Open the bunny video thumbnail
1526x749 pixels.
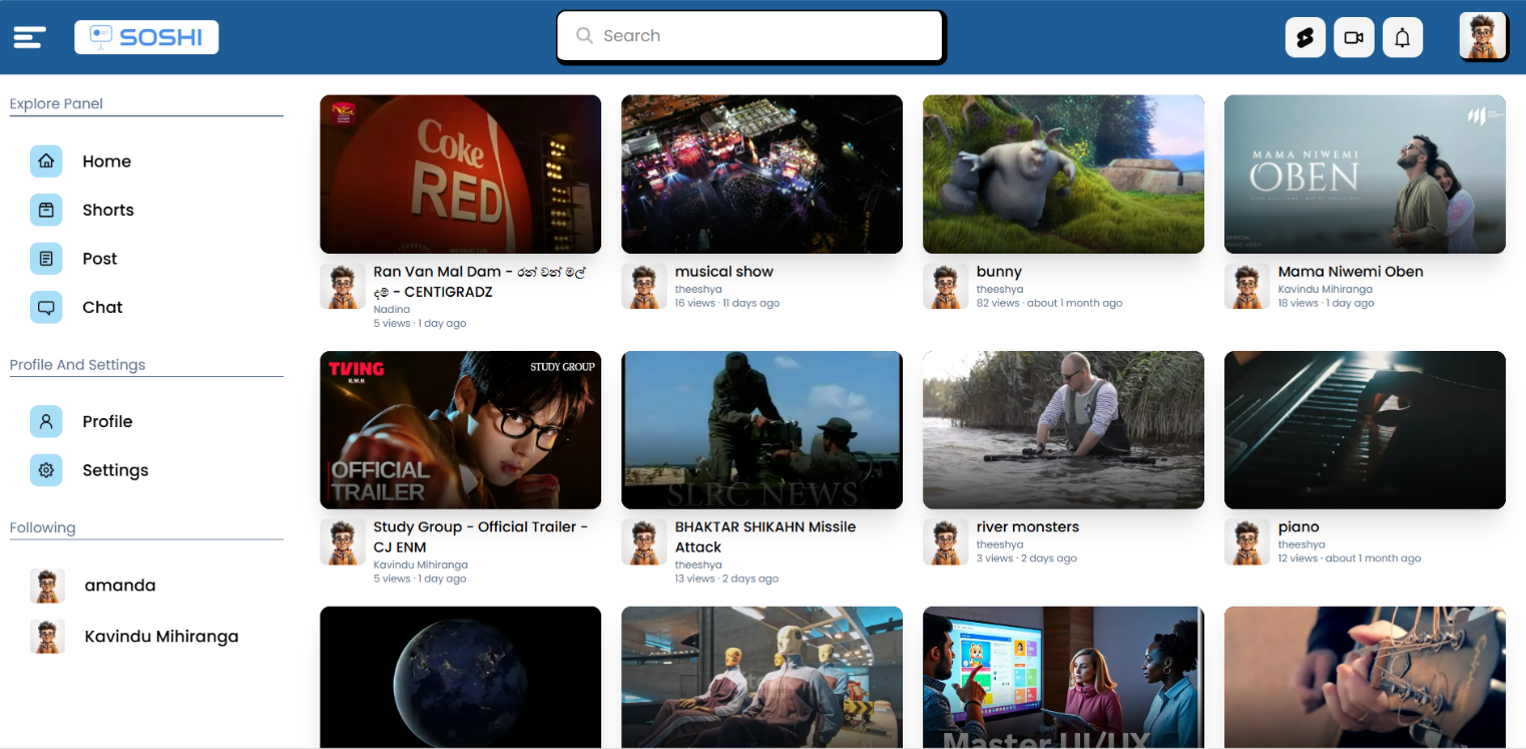click(1063, 174)
